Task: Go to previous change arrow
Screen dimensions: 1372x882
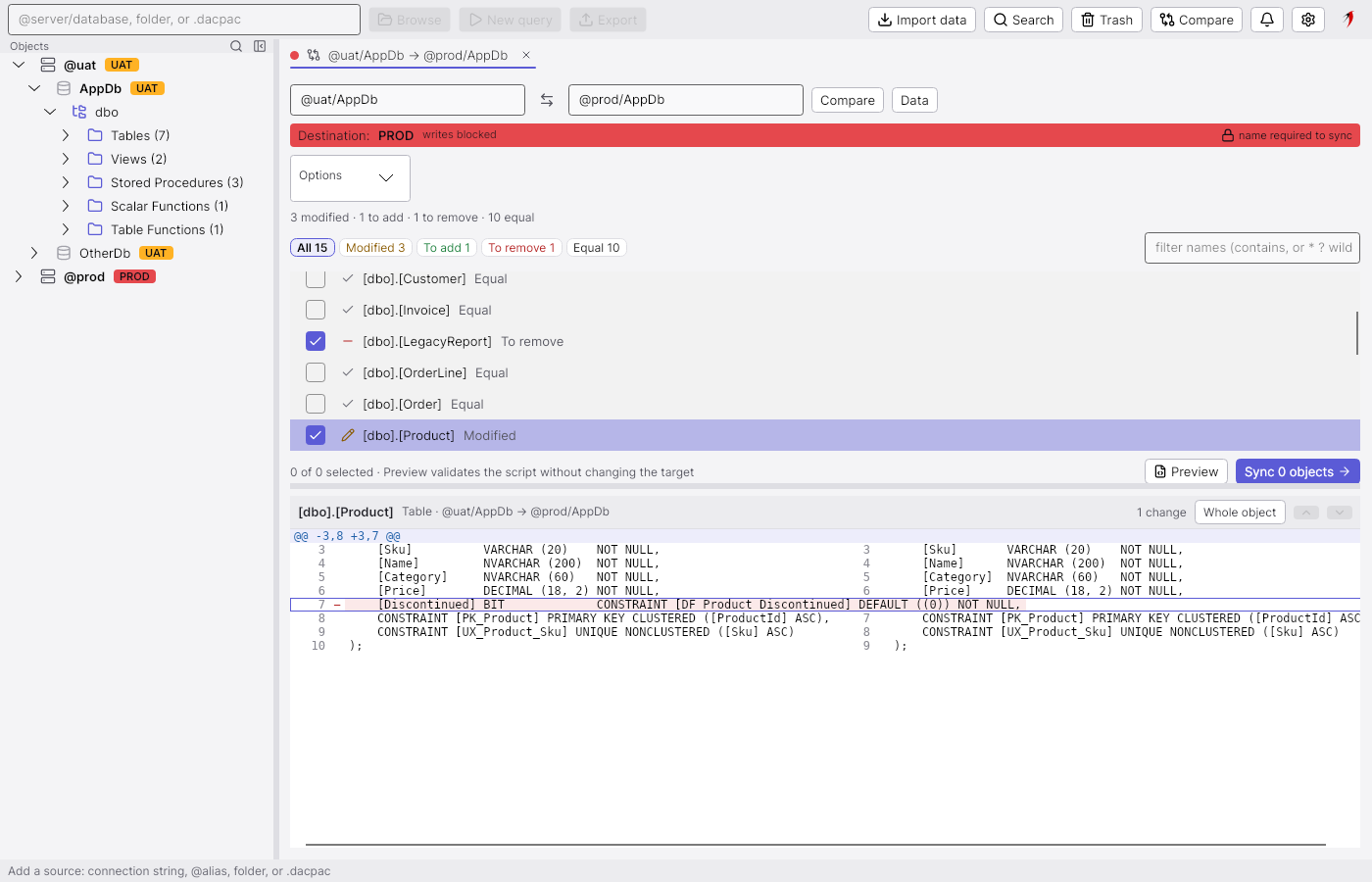Action: point(1306,513)
